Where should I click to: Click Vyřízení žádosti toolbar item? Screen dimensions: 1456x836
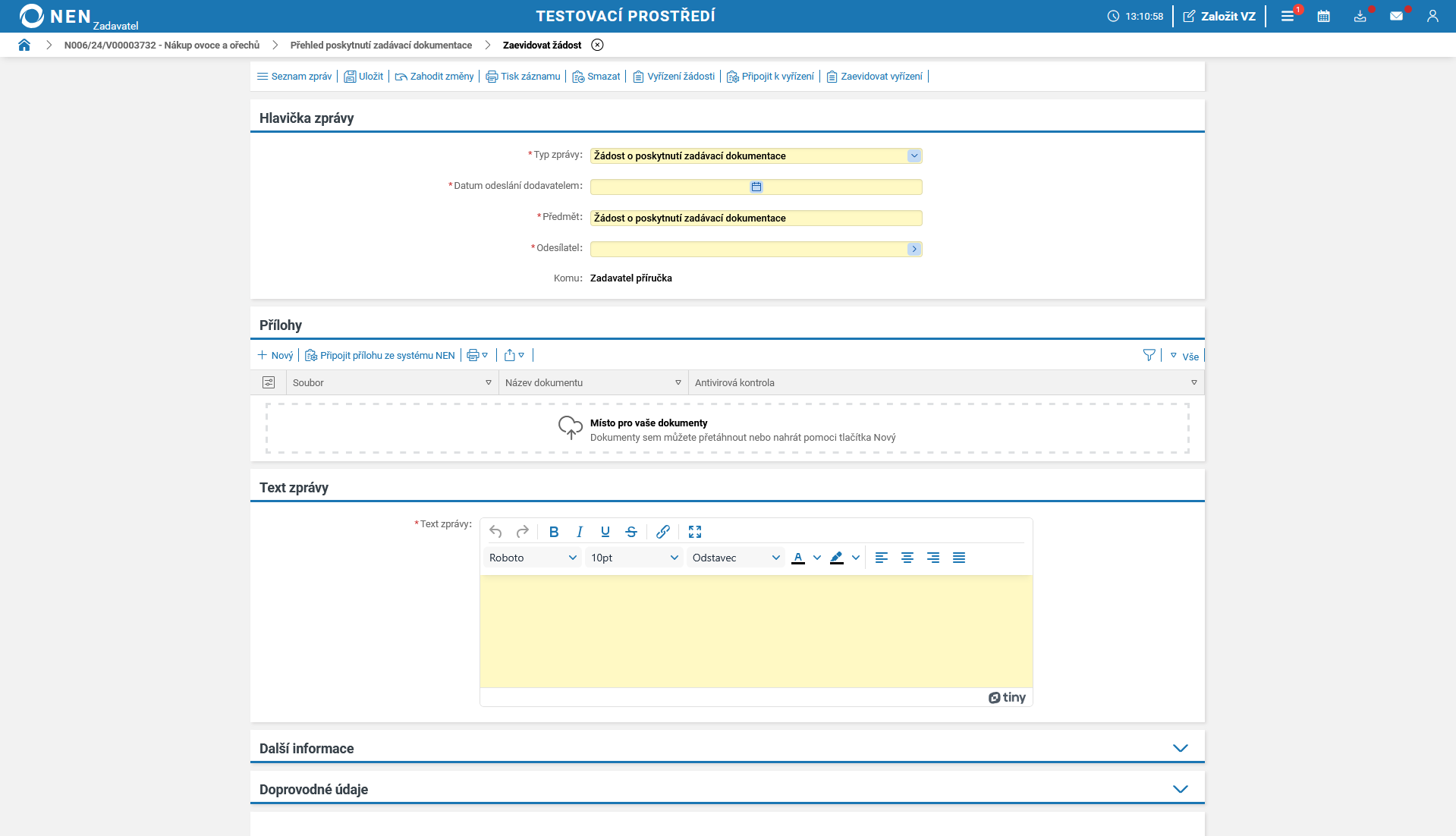[674, 76]
